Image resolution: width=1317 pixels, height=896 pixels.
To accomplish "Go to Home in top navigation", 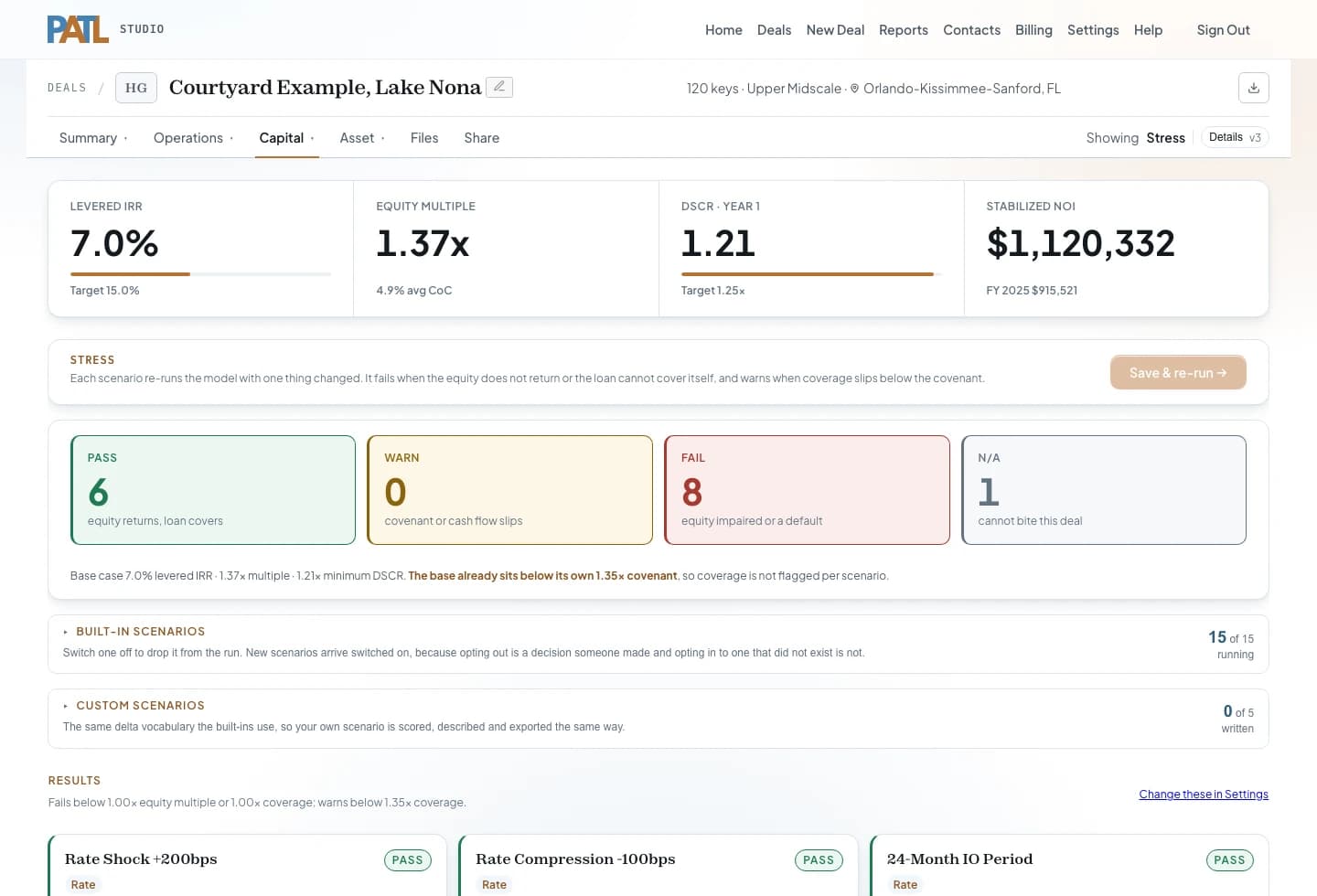I will [723, 30].
